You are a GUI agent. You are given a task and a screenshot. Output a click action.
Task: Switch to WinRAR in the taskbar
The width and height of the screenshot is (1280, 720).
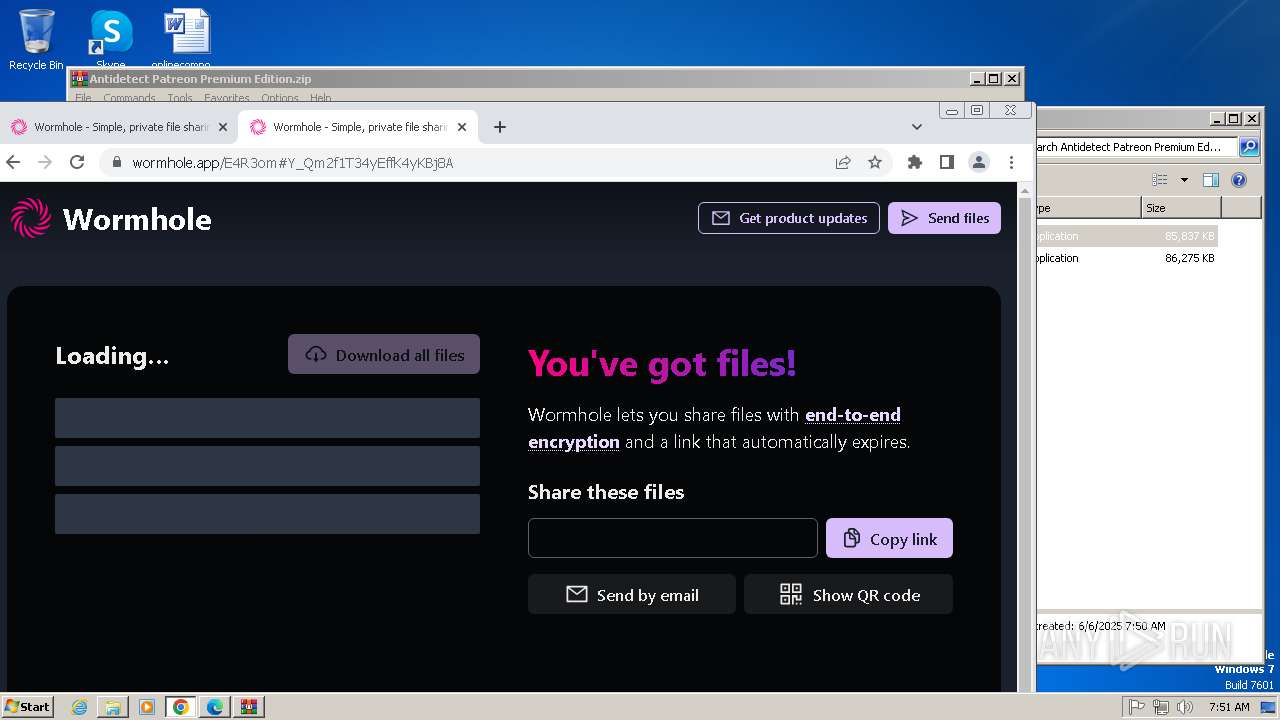[249, 707]
